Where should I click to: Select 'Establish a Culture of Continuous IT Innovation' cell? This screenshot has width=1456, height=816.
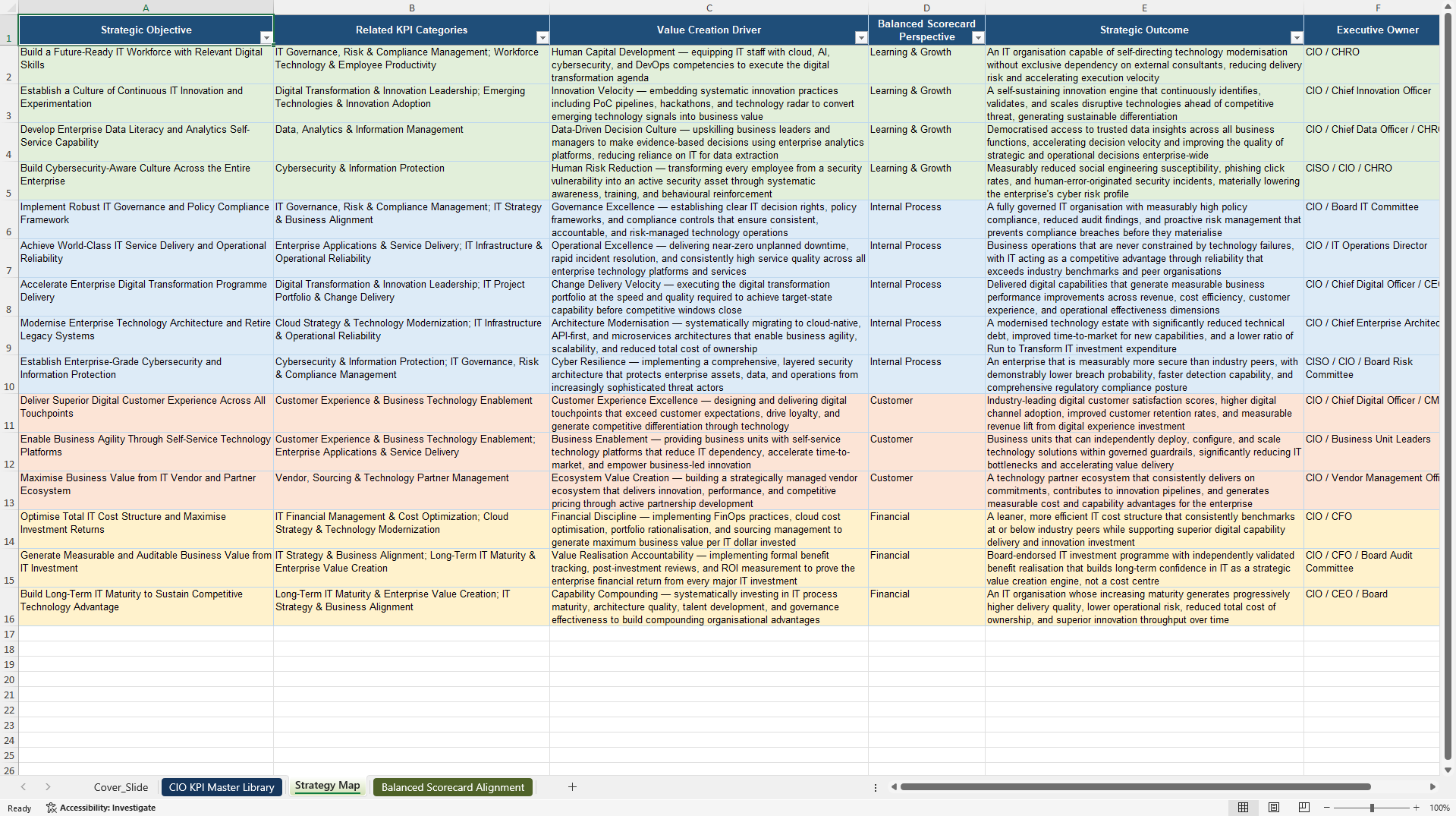click(x=146, y=103)
